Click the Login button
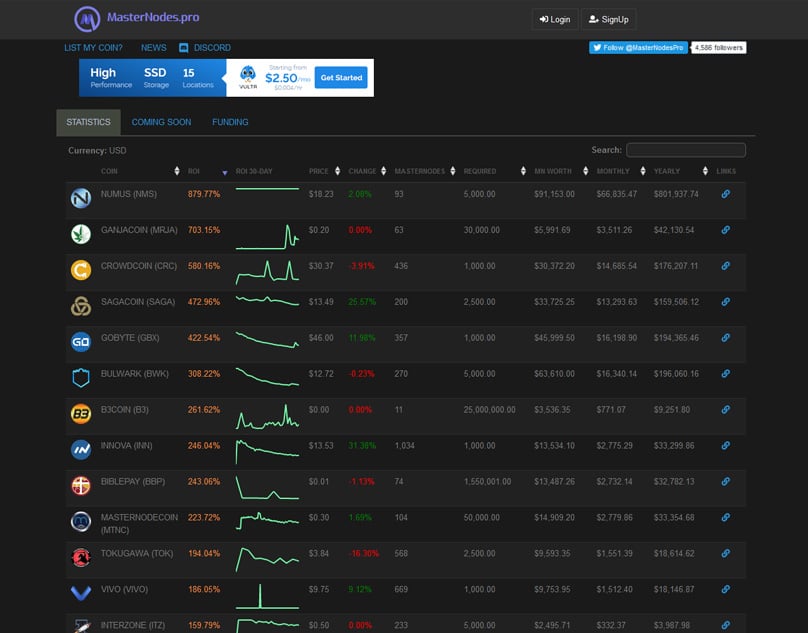This screenshot has height=633, width=808. pos(554,19)
